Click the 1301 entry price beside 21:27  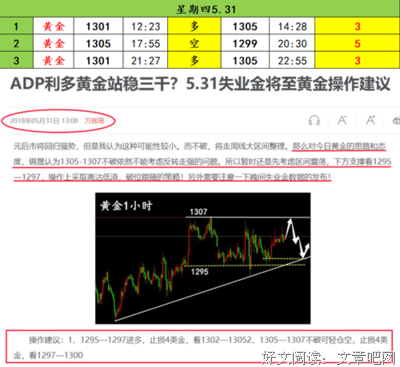[98, 61]
